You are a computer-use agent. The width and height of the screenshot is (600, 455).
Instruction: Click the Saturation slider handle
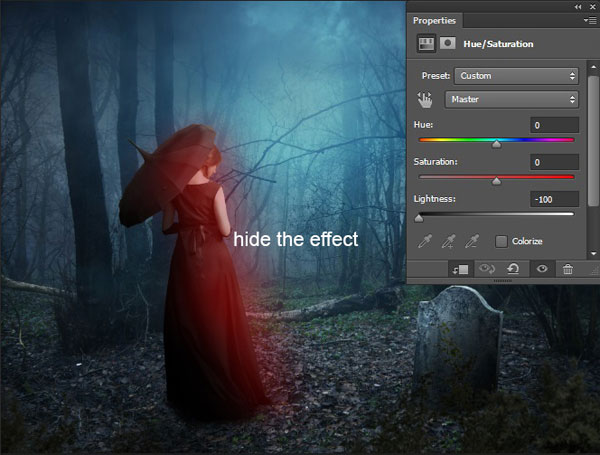[496, 181]
